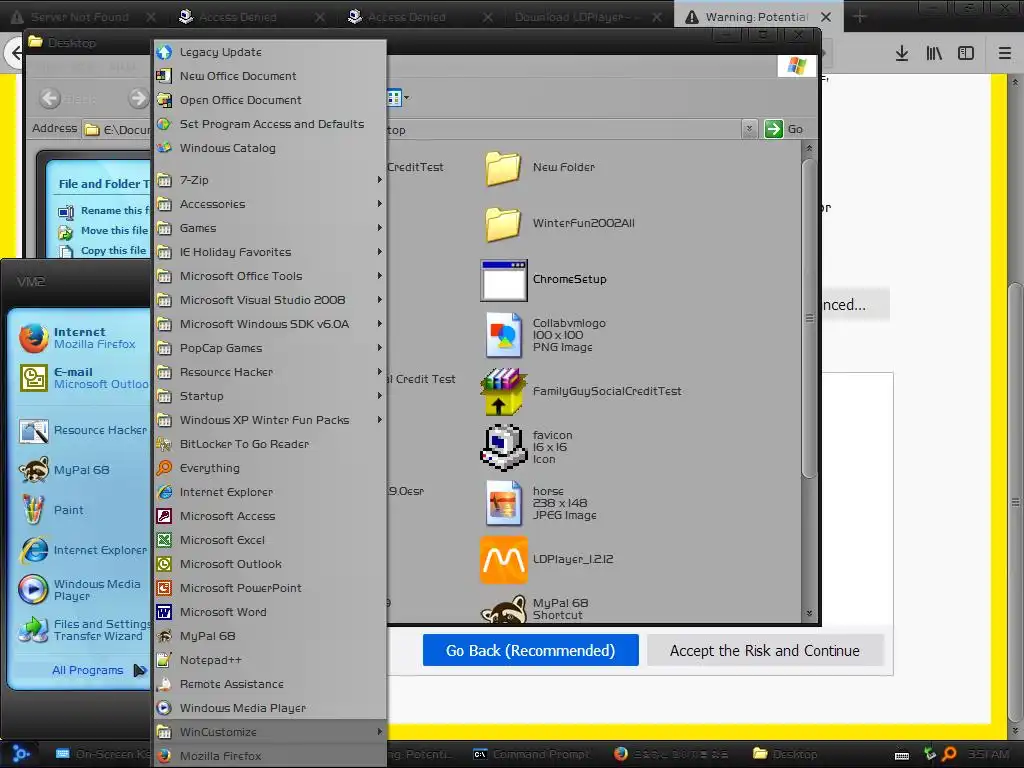This screenshot has width=1024, height=768.
Task: Select the WinterFun2002All folder
Action: [559, 223]
